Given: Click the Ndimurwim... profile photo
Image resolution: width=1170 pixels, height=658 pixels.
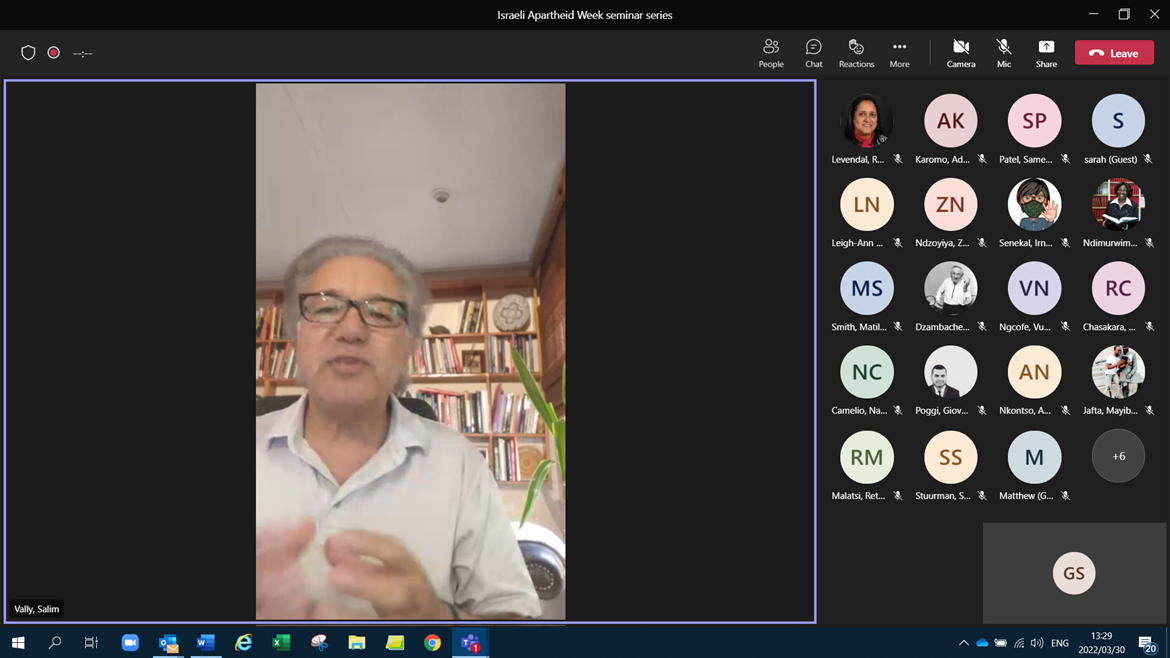Looking at the screenshot, I should [x=1118, y=204].
